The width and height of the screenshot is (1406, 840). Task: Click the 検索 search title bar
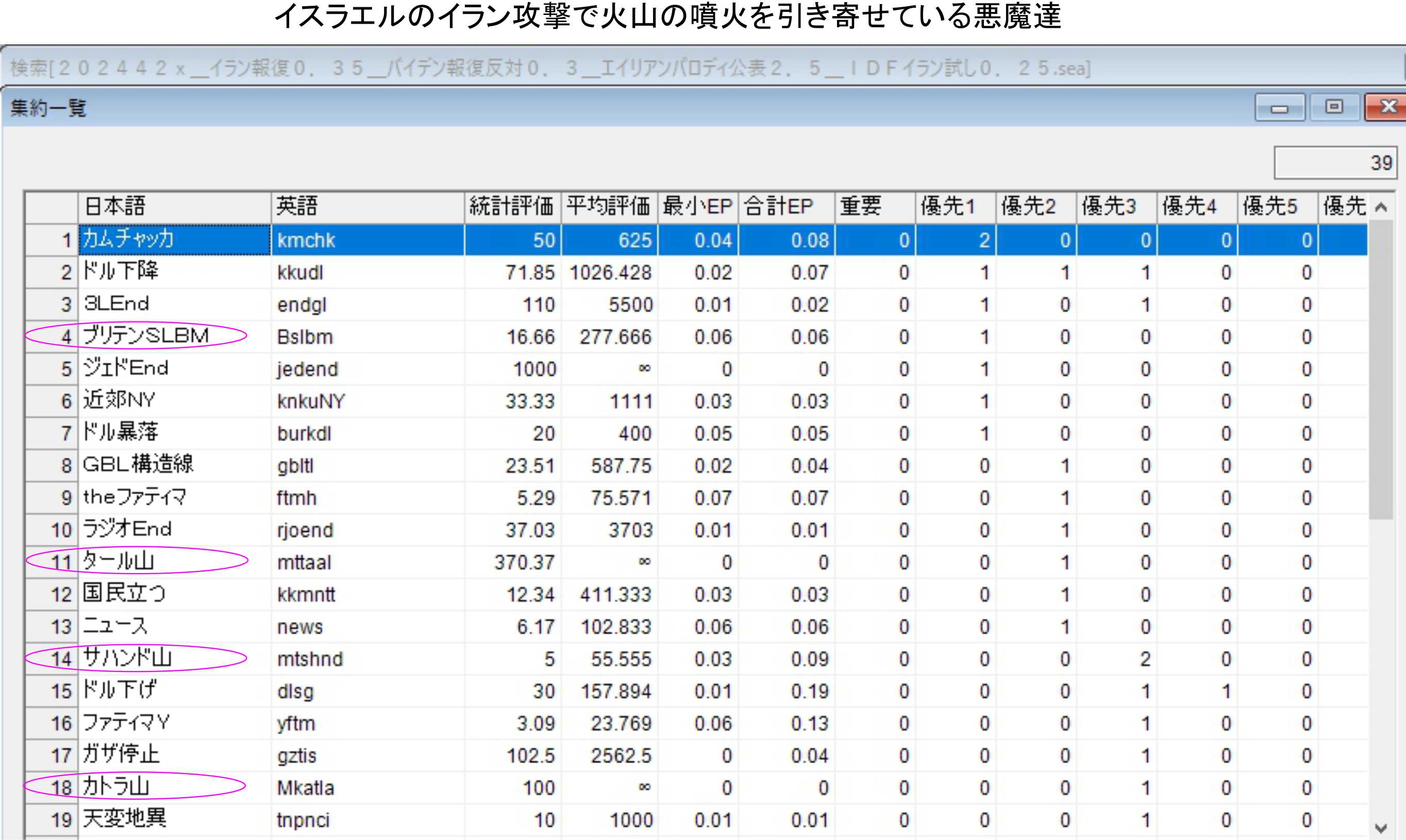[x=703, y=68]
